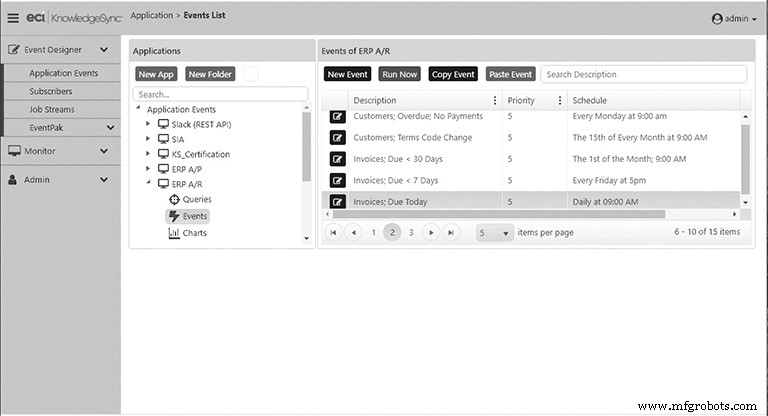Click the Applications tree Search field

tap(220, 94)
